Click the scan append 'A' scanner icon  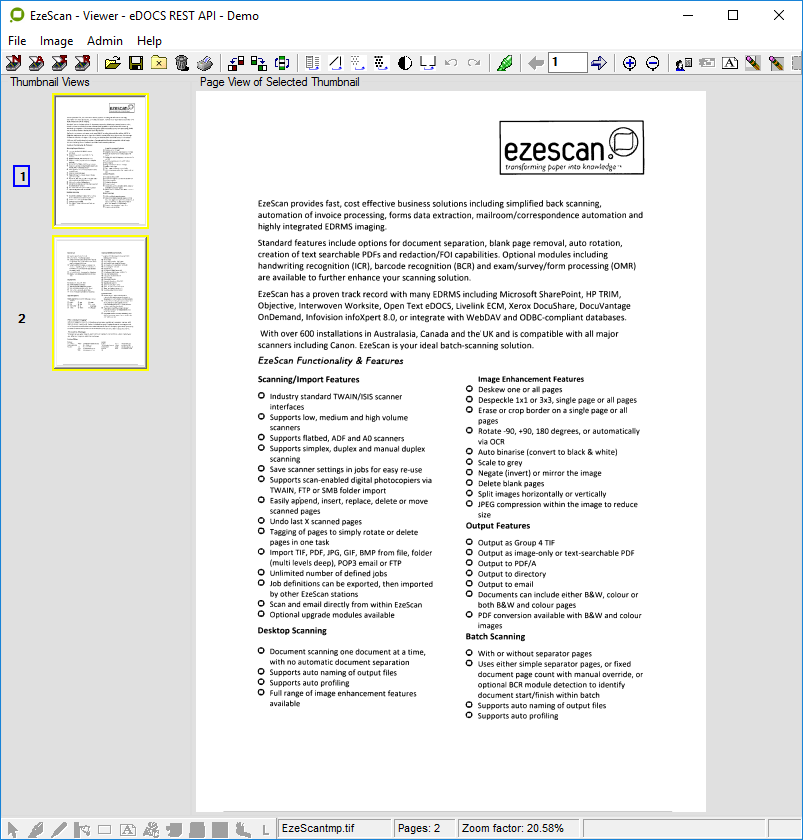pyautogui.click(x=37, y=63)
